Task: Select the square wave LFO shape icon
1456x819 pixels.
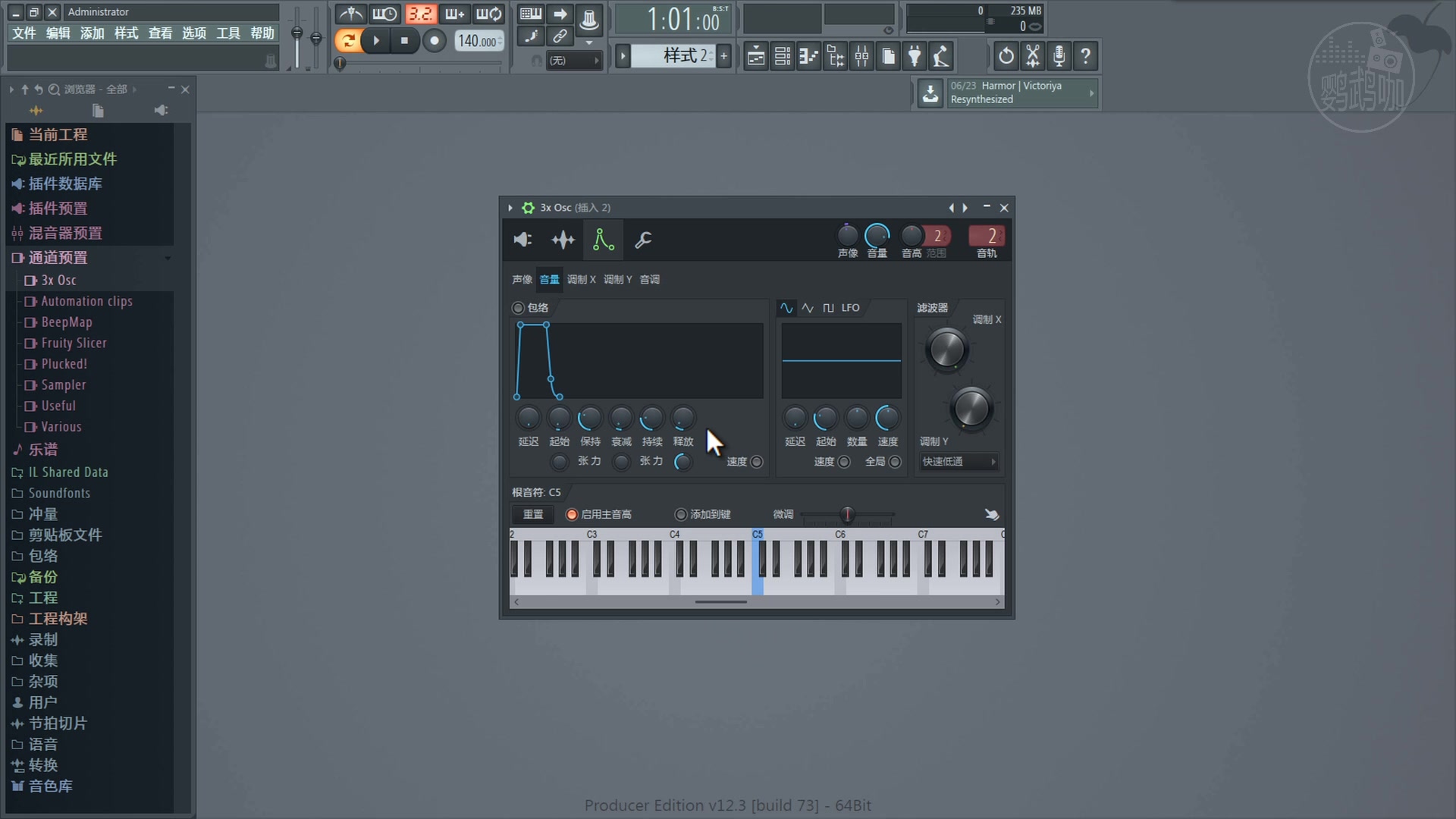Action: tap(827, 308)
